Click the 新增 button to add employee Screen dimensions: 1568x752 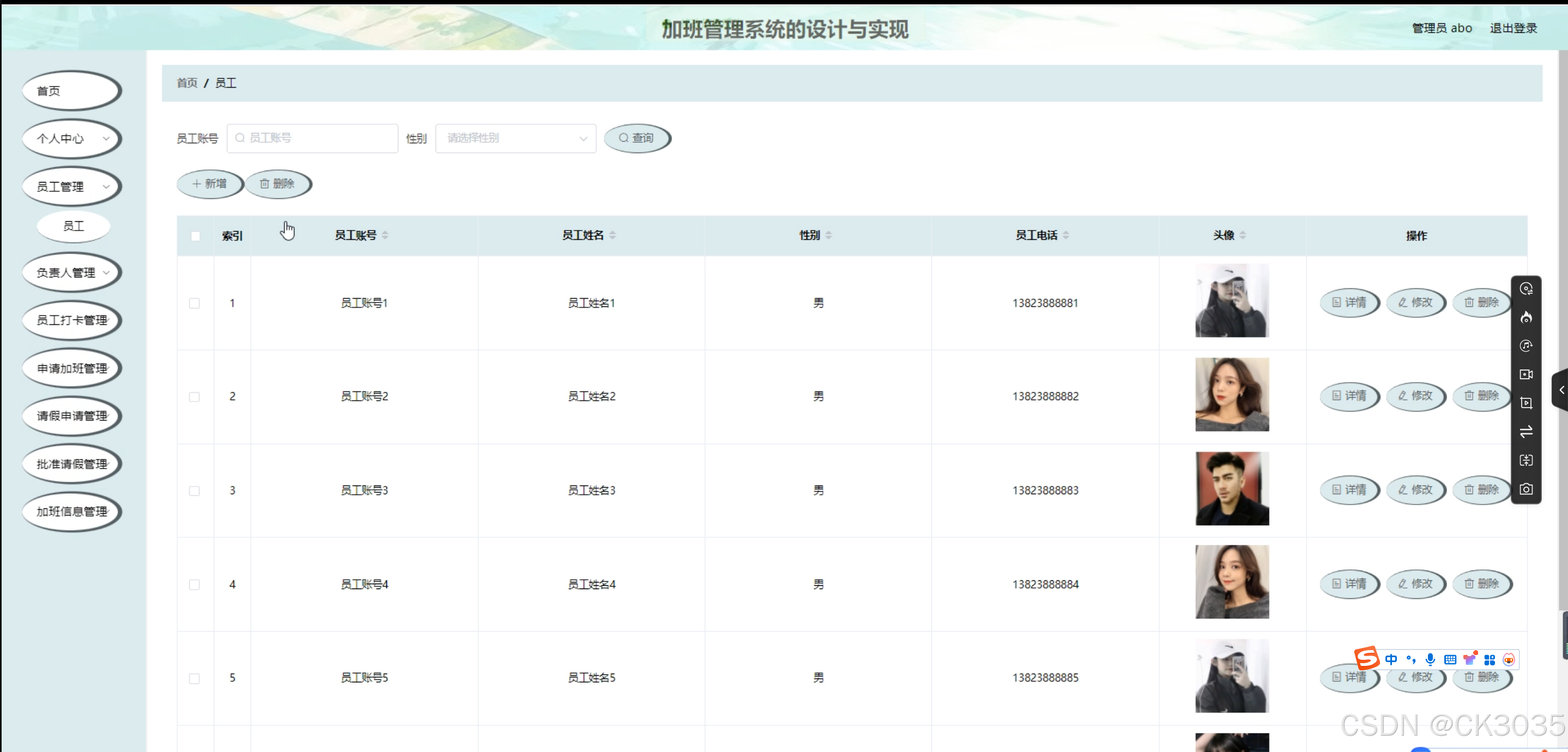[209, 184]
